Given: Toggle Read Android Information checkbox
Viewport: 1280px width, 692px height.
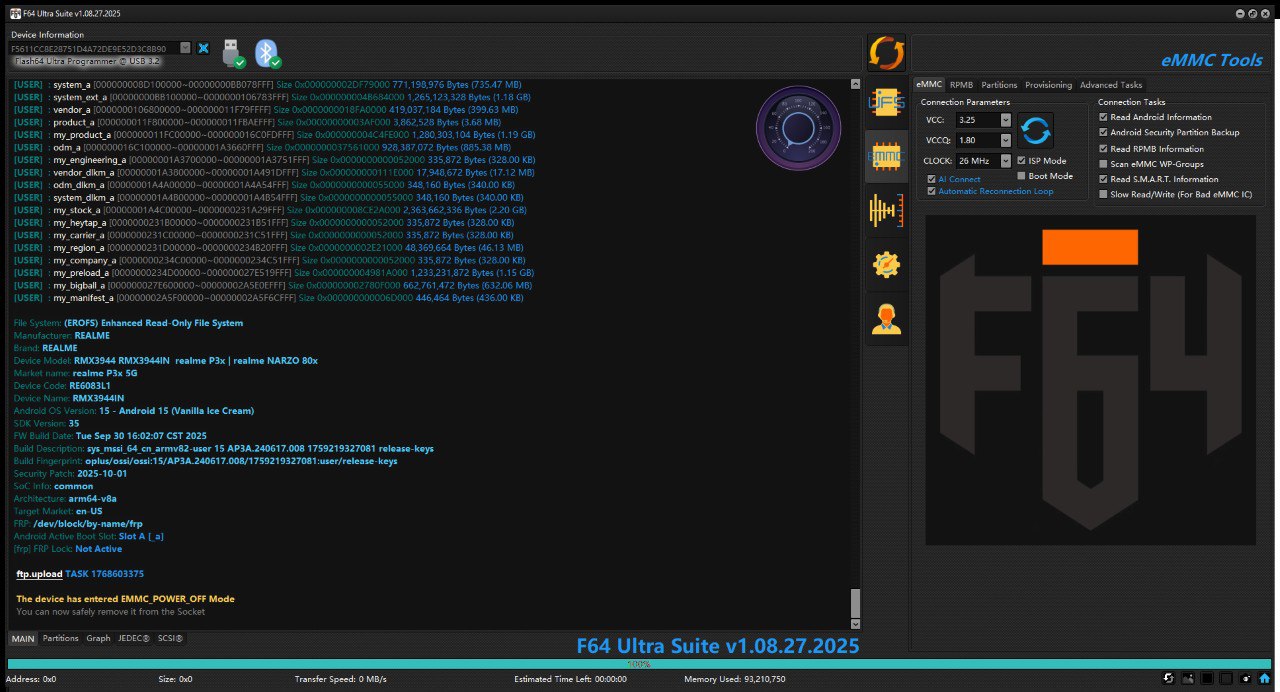Looking at the screenshot, I should point(1103,117).
